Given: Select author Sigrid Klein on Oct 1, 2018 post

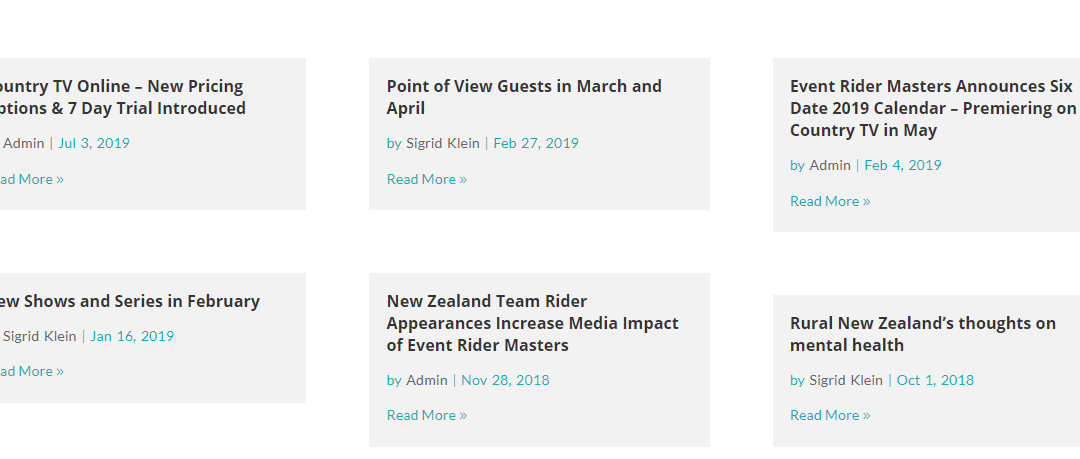Looking at the screenshot, I should (x=846, y=380).
